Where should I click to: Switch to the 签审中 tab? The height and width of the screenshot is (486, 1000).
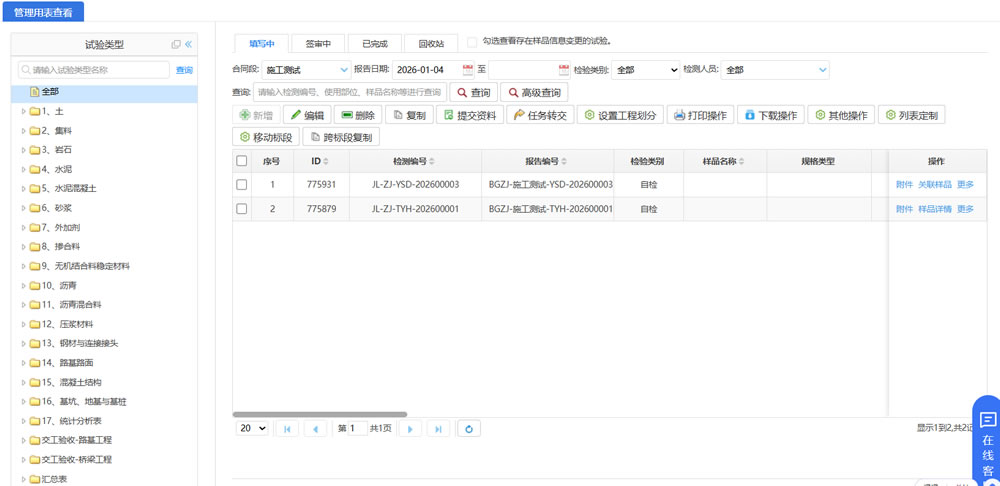click(x=318, y=44)
